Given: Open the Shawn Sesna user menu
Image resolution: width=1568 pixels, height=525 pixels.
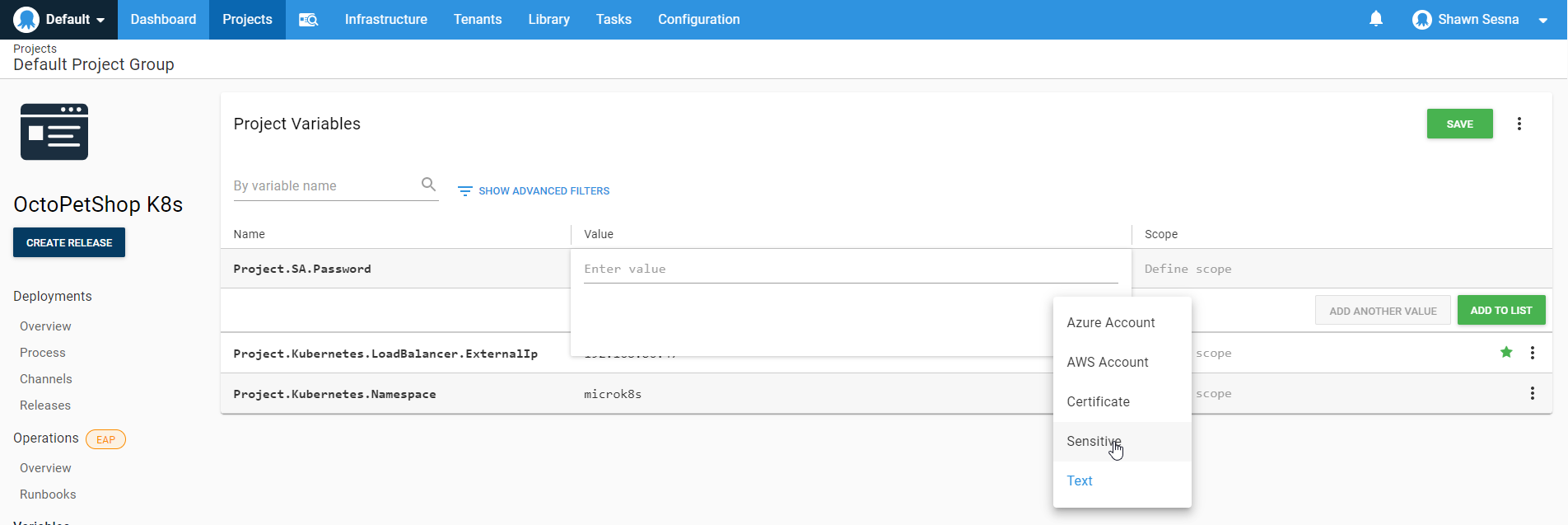Looking at the screenshot, I should [1479, 20].
